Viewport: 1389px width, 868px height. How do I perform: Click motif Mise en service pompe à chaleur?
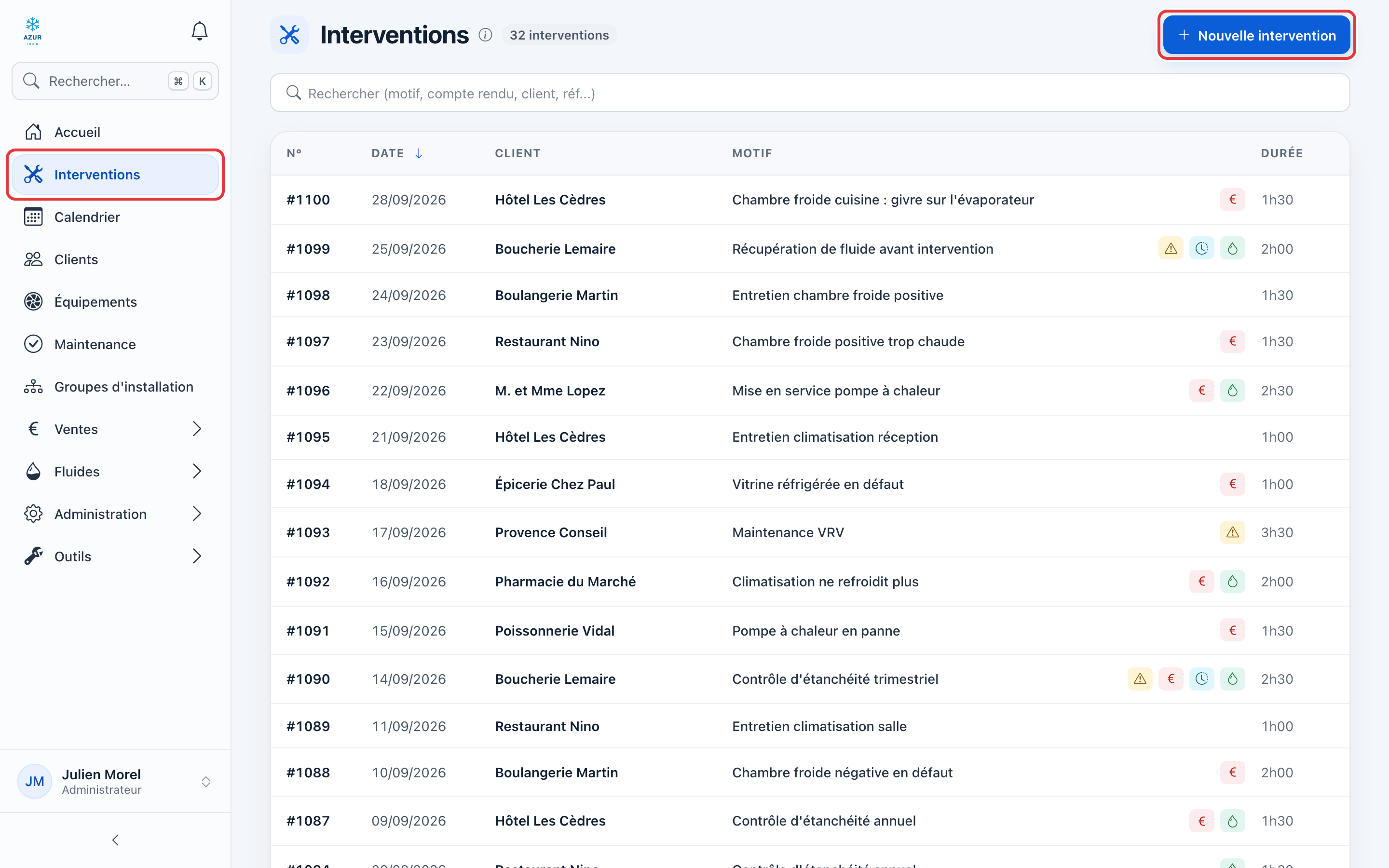point(836,391)
